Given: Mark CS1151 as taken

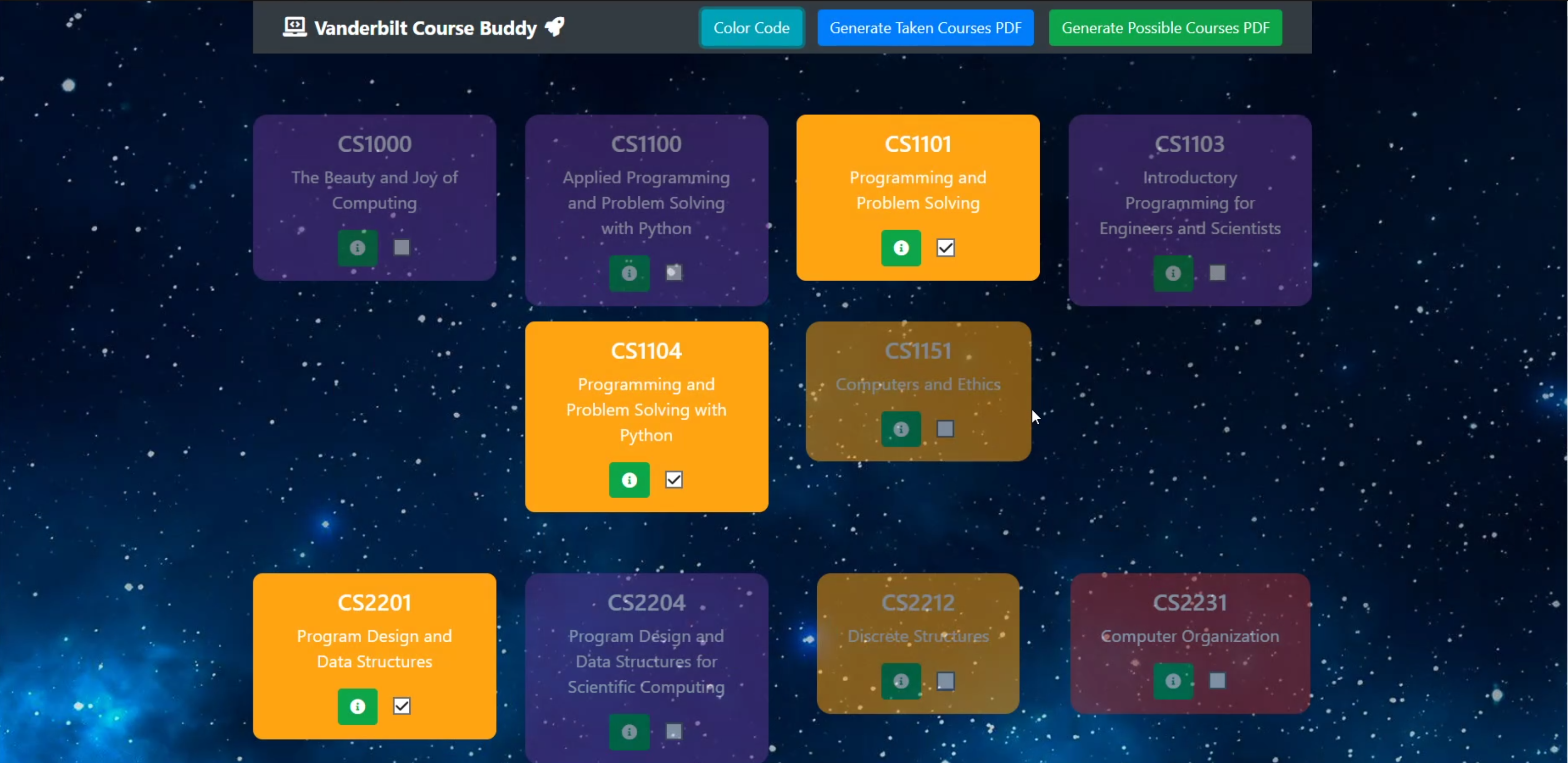Looking at the screenshot, I should coord(945,429).
